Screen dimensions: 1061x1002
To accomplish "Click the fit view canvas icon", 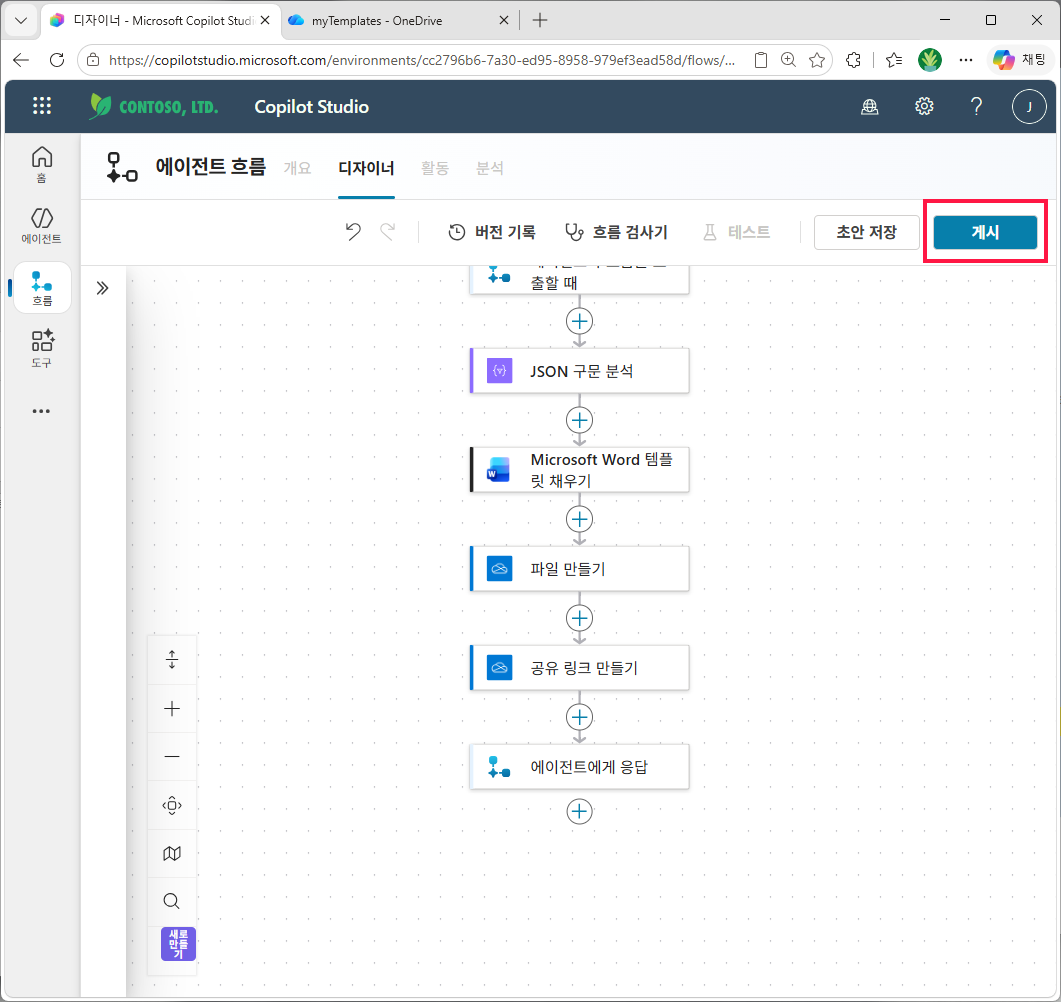I will click(172, 805).
